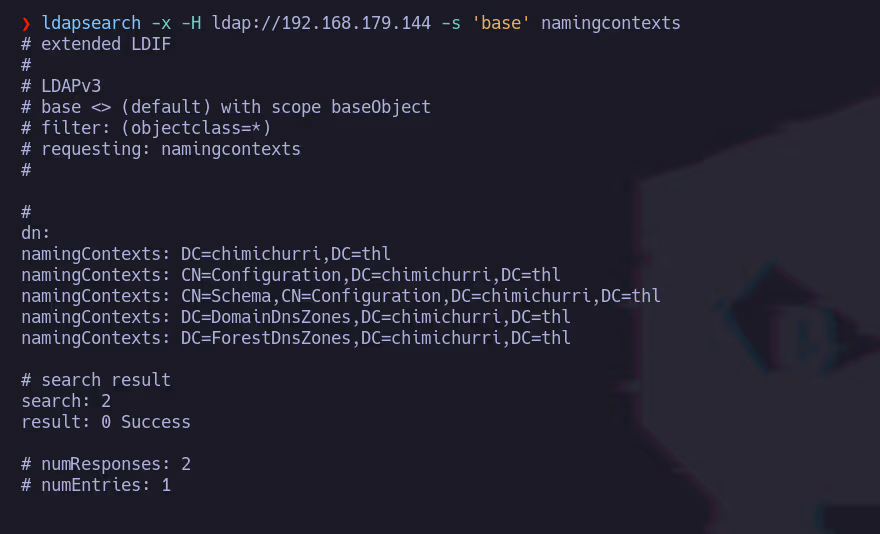This screenshot has width=880, height=534.
Task: Click the red prompt arrow symbol
Action: coord(26,23)
